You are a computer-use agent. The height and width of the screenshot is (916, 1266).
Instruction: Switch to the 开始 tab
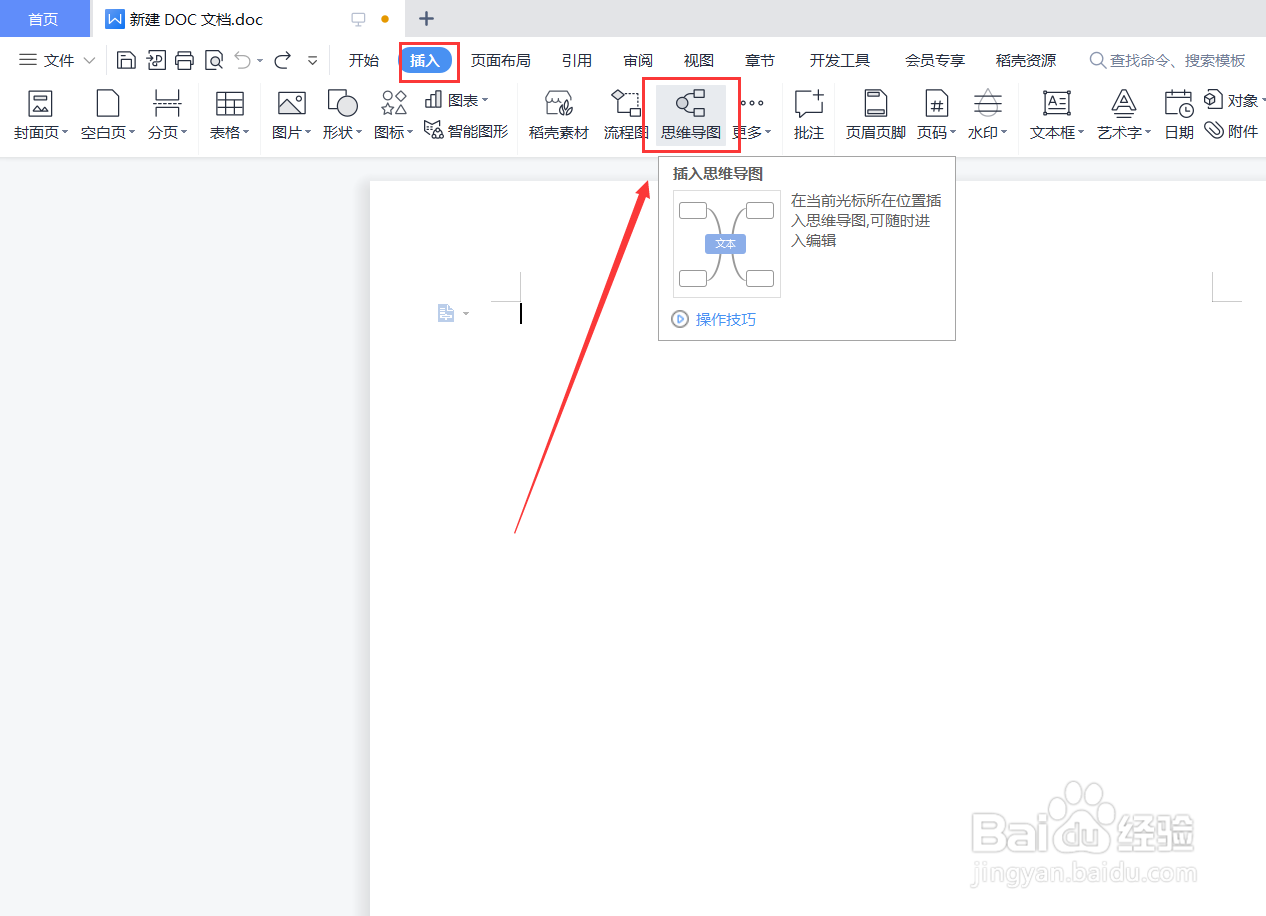coord(364,61)
